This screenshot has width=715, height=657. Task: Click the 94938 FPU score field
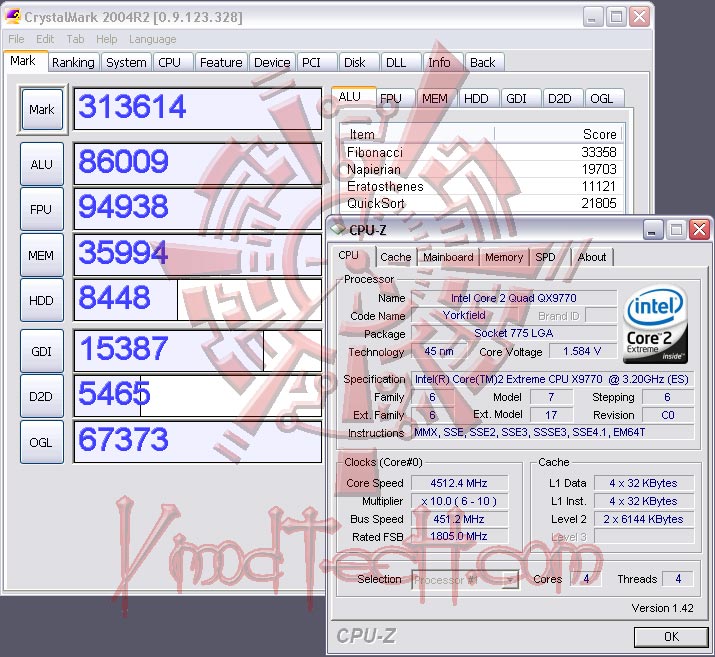pos(198,209)
